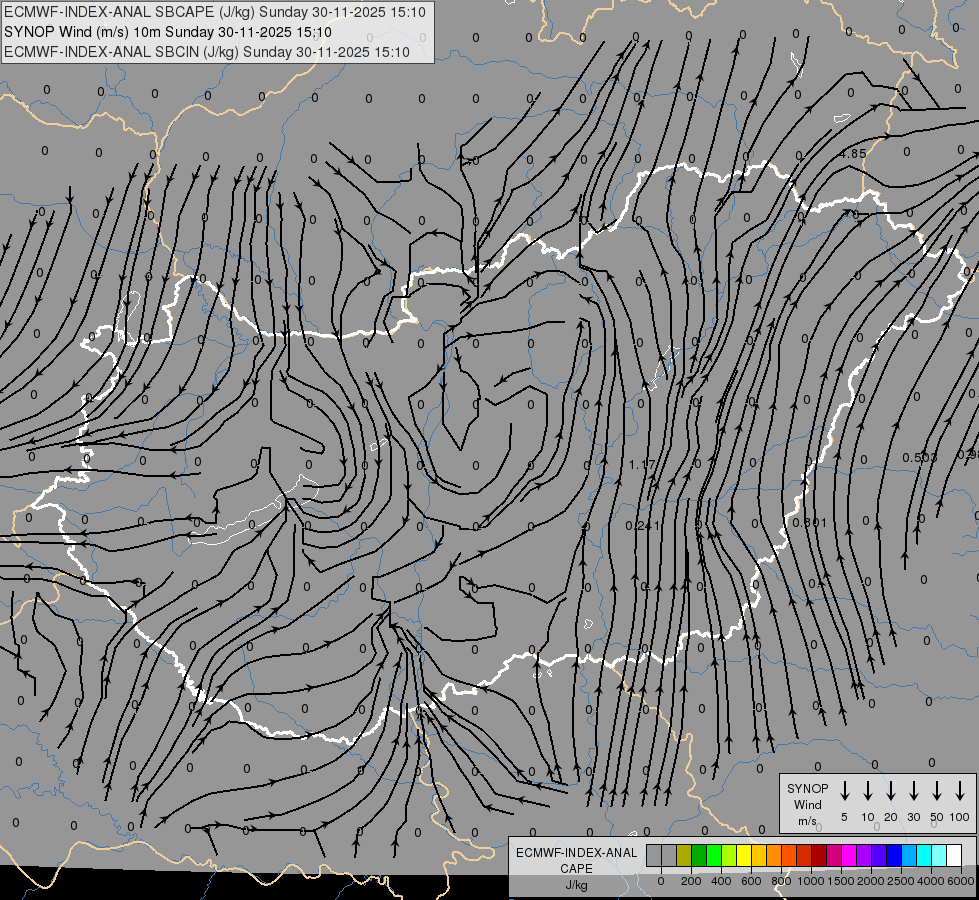The image size is (979, 900).
Task: Click the 1000 tick label on color bar
Action: point(811,881)
